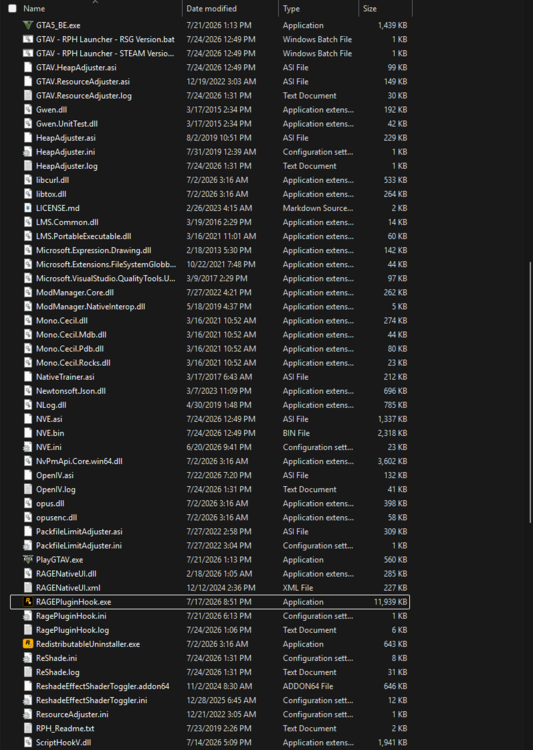Click the ScriptHookV.dll file icon

(28, 742)
